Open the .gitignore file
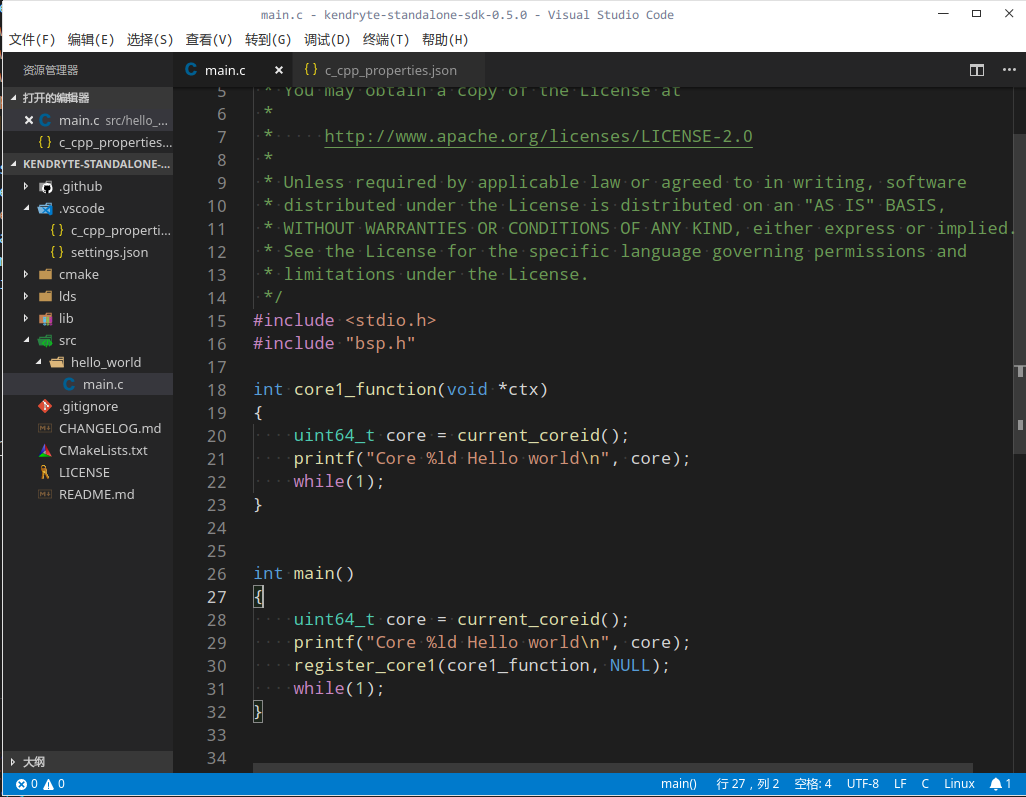This screenshot has width=1026, height=797. tap(88, 406)
